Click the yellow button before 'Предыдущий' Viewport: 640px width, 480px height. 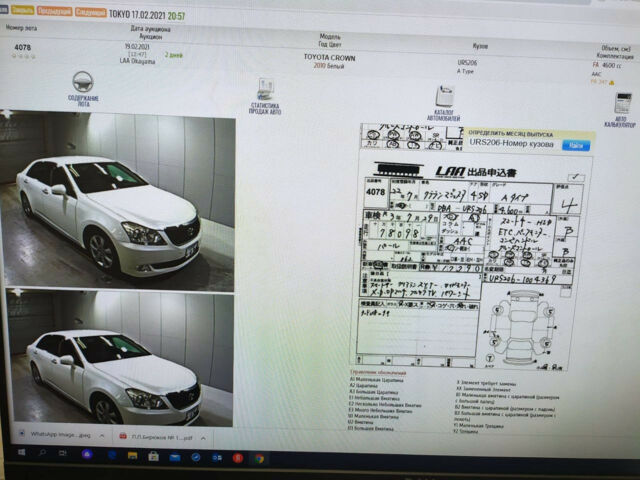[22, 10]
